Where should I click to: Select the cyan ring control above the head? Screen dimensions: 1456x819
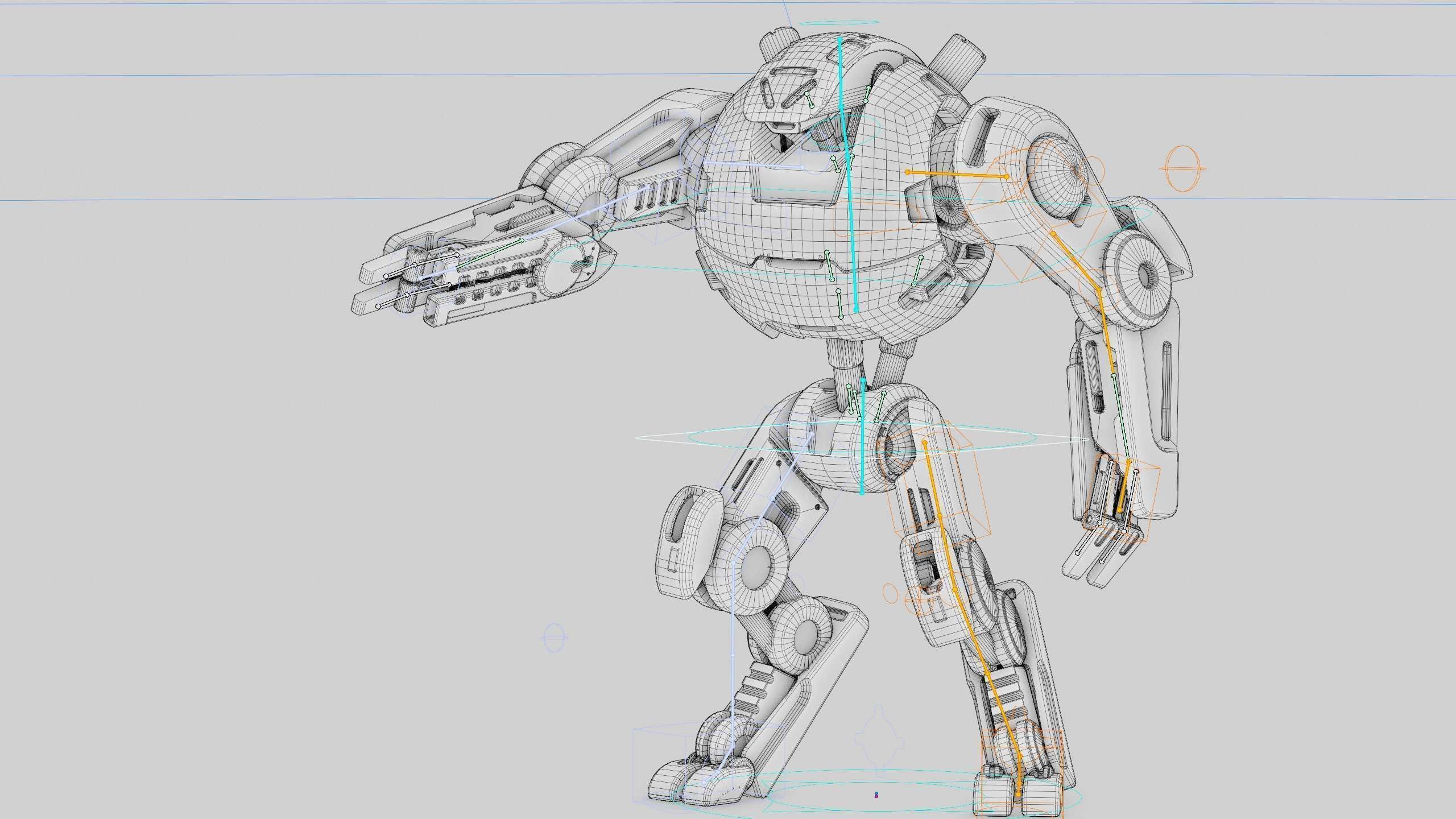click(x=839, y=23)
